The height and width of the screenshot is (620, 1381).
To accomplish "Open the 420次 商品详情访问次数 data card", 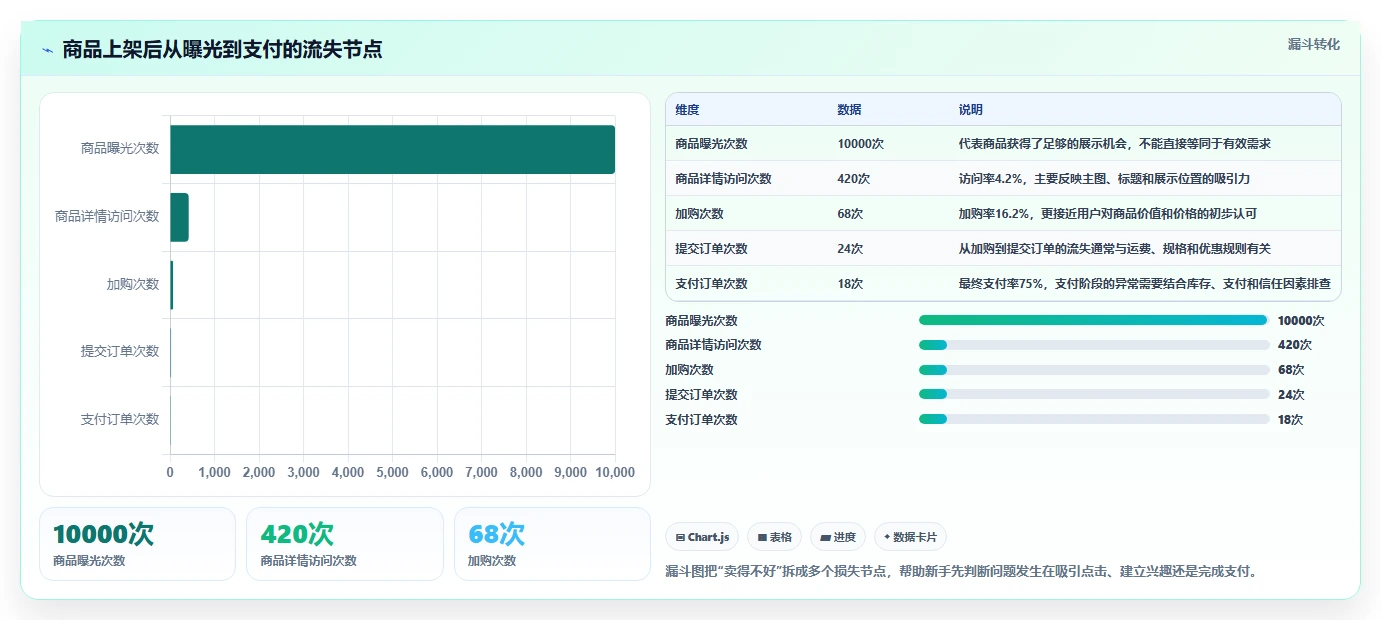I will (x=344, y=544).
